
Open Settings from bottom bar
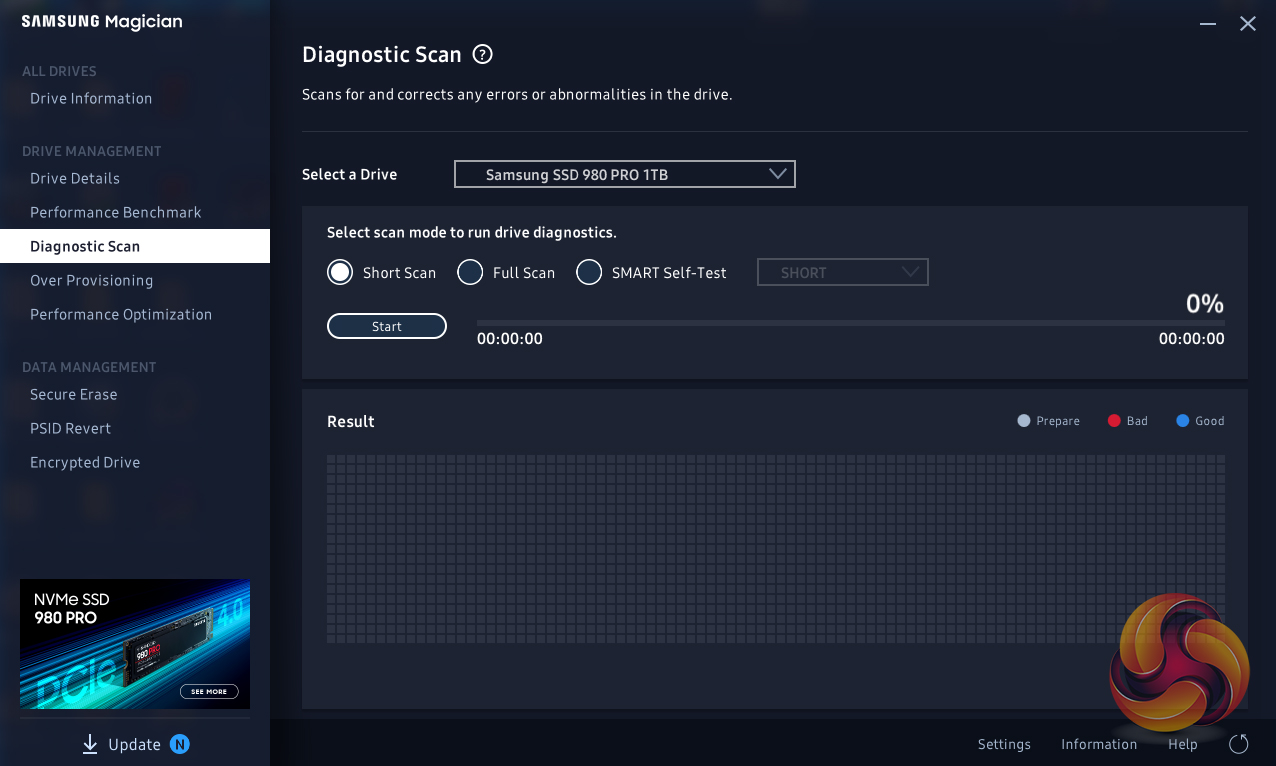(1004, 744)
